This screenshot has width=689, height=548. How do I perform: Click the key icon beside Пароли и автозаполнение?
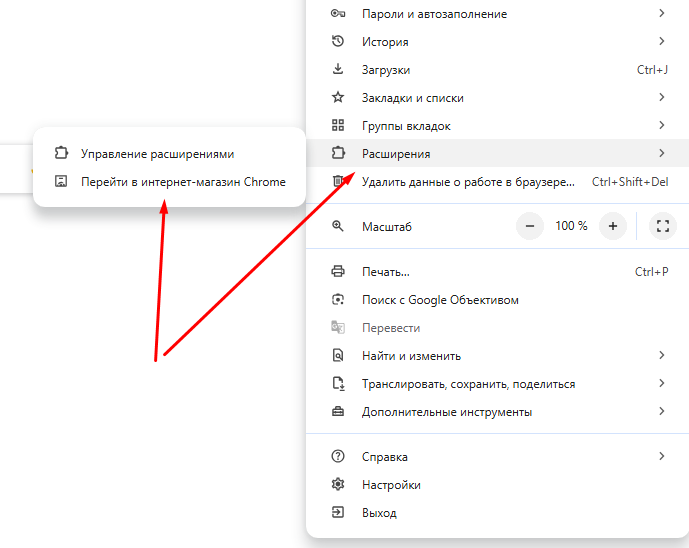click(x=337, y=14)
